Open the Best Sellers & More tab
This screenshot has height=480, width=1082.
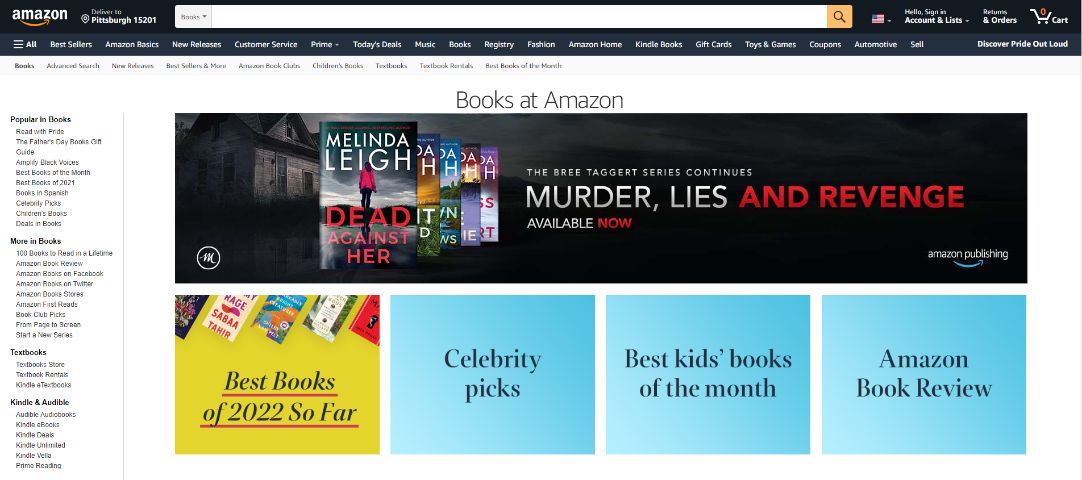pos(196,66)
